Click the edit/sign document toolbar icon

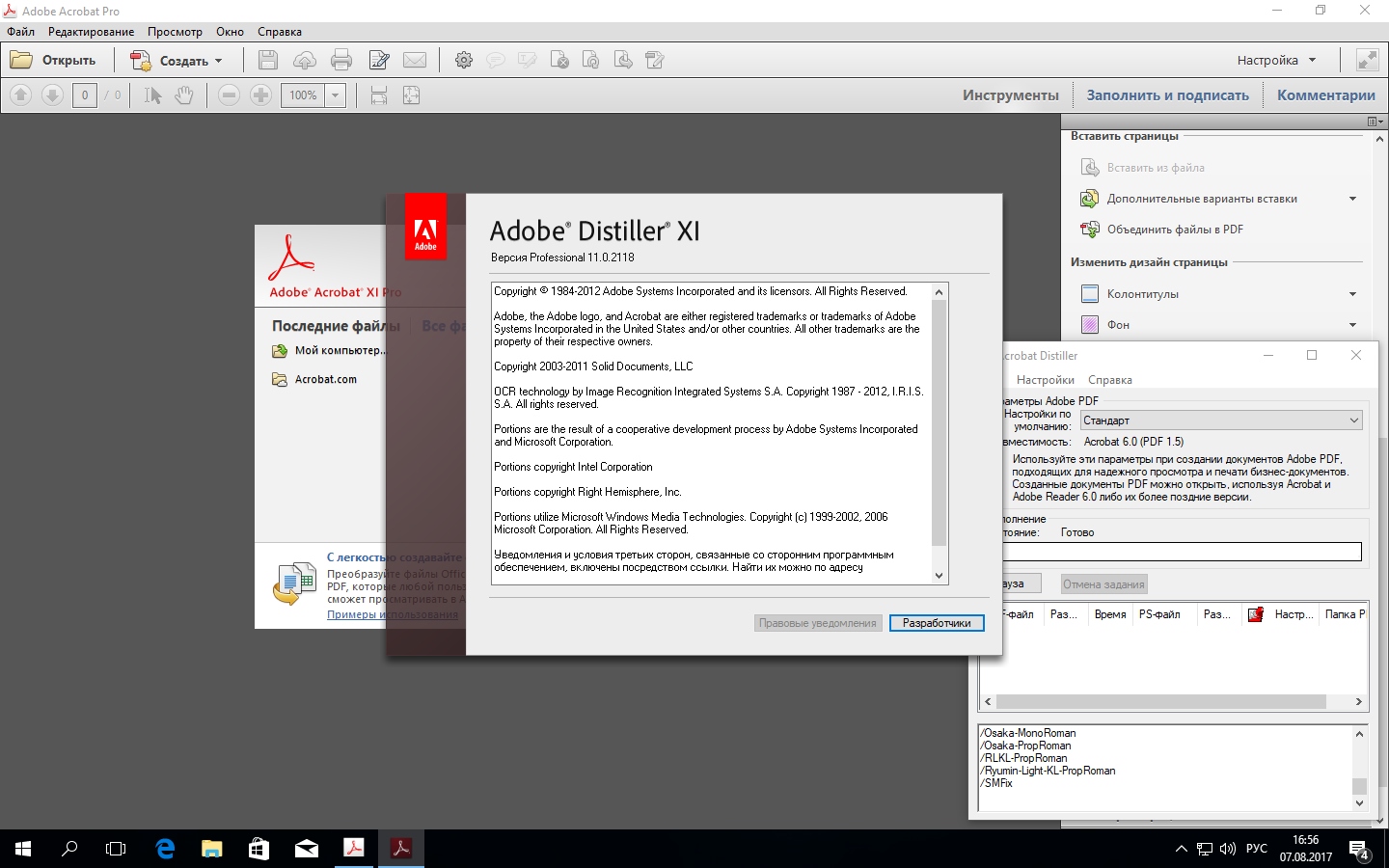pyautogui.click(x=379, y=60)
